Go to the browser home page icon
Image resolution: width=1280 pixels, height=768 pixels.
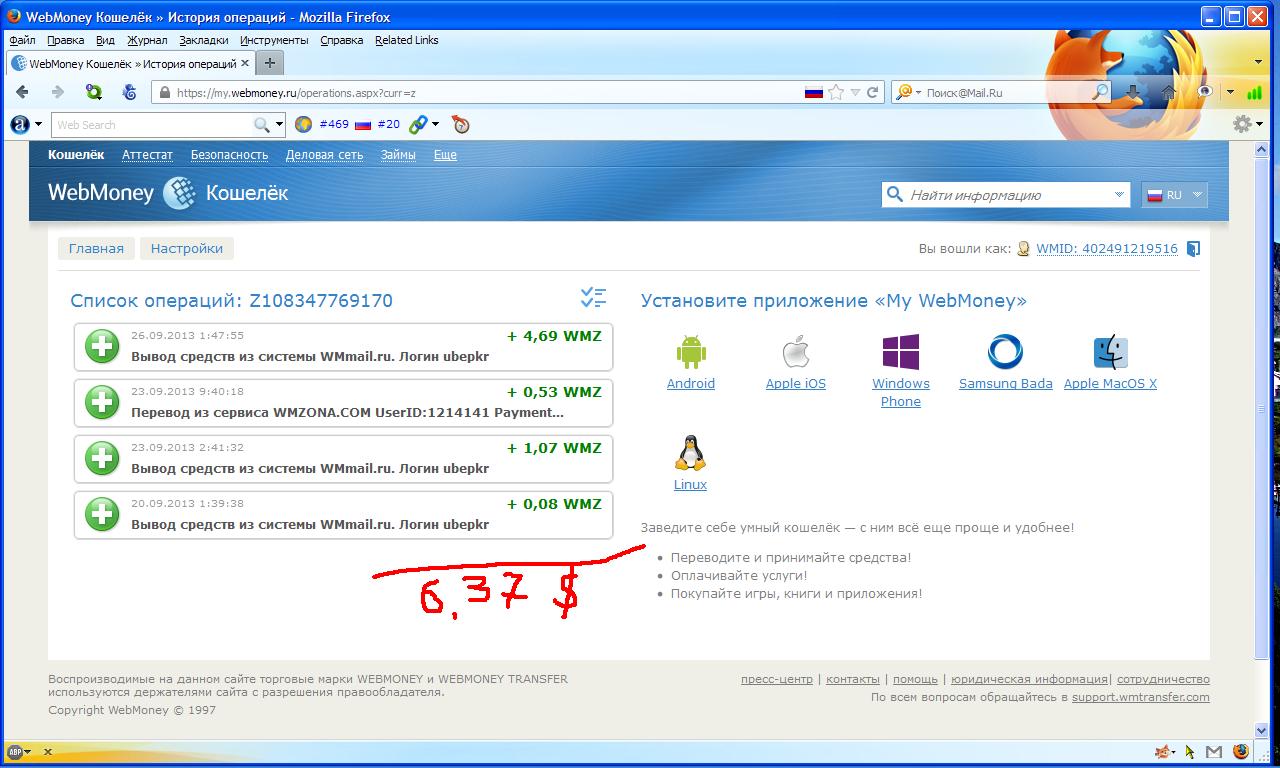[1168, 92]
